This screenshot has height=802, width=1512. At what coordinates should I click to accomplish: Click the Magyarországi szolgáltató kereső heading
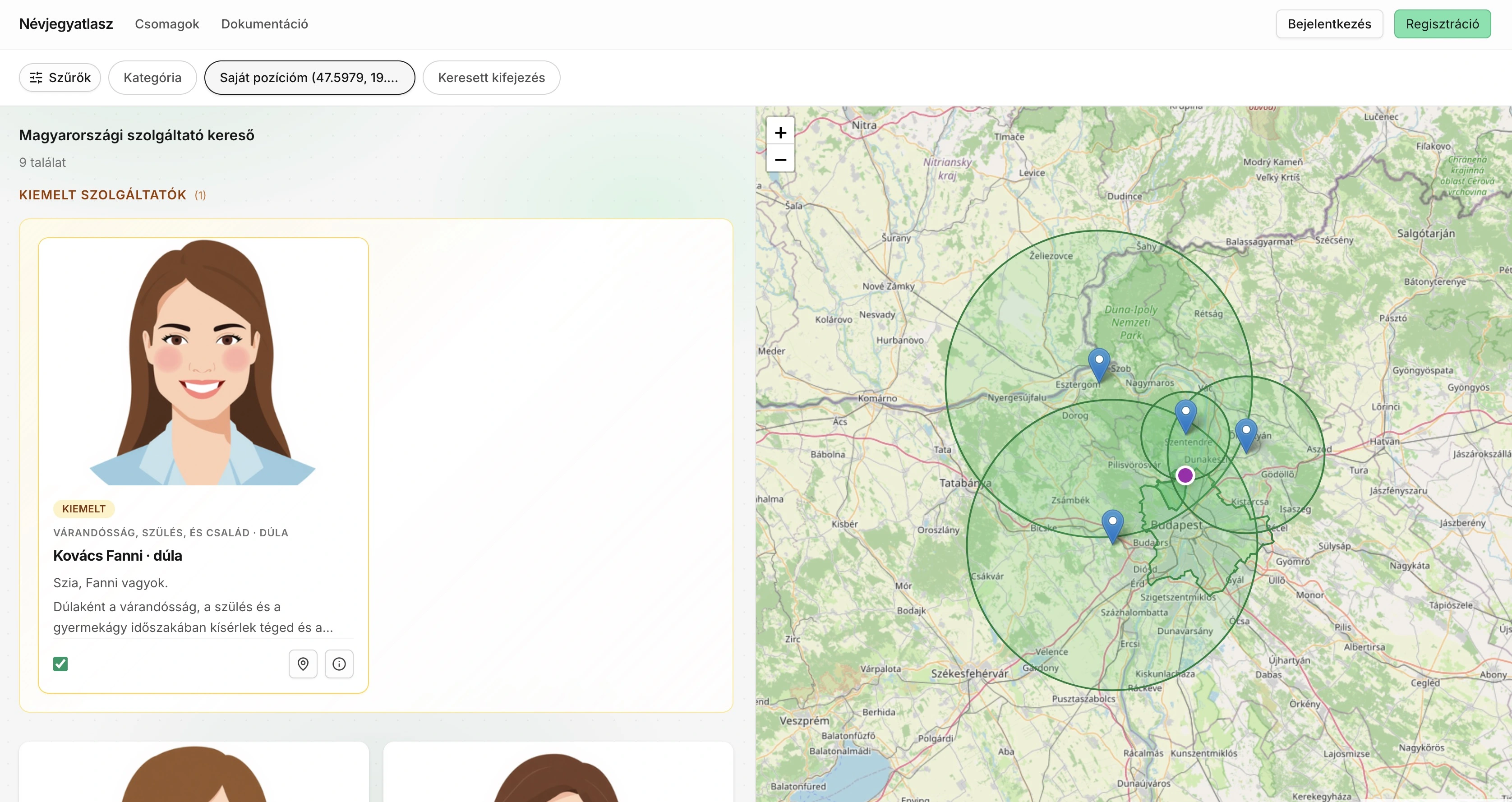[137, 135]
